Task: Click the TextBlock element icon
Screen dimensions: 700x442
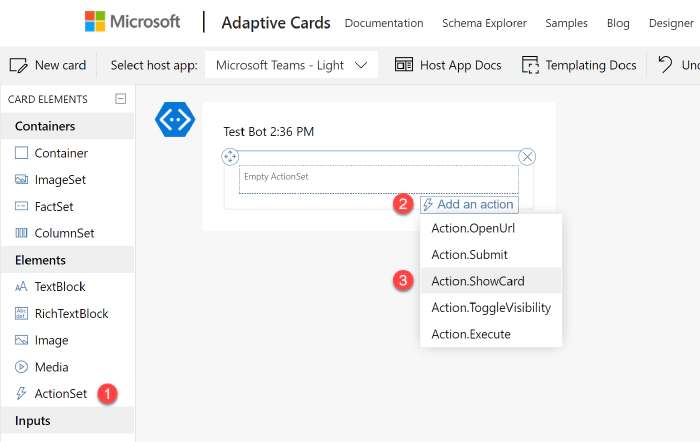Action: (22, 287)
